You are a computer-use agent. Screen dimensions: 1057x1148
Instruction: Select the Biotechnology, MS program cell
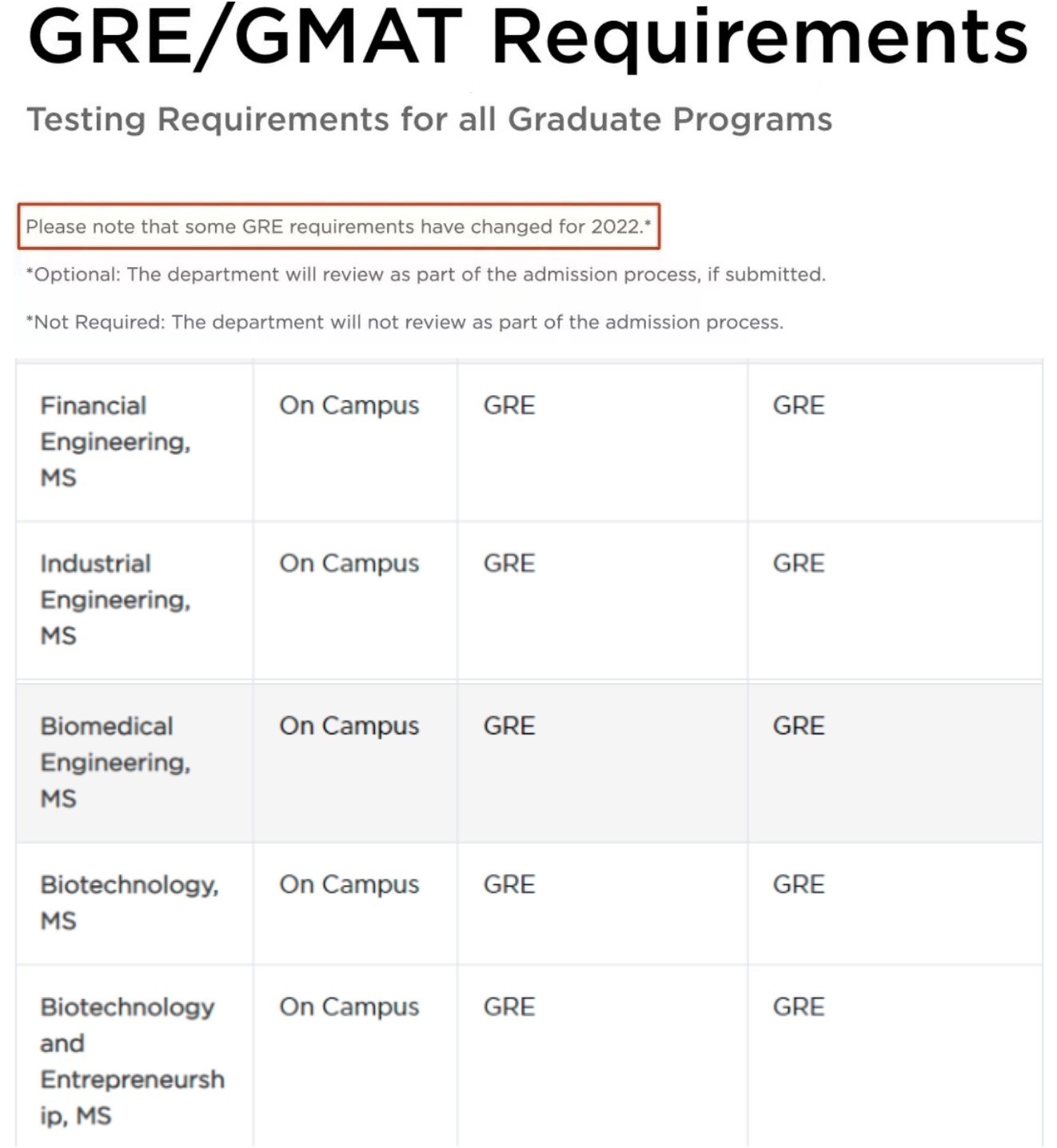(x=134, y=903)
